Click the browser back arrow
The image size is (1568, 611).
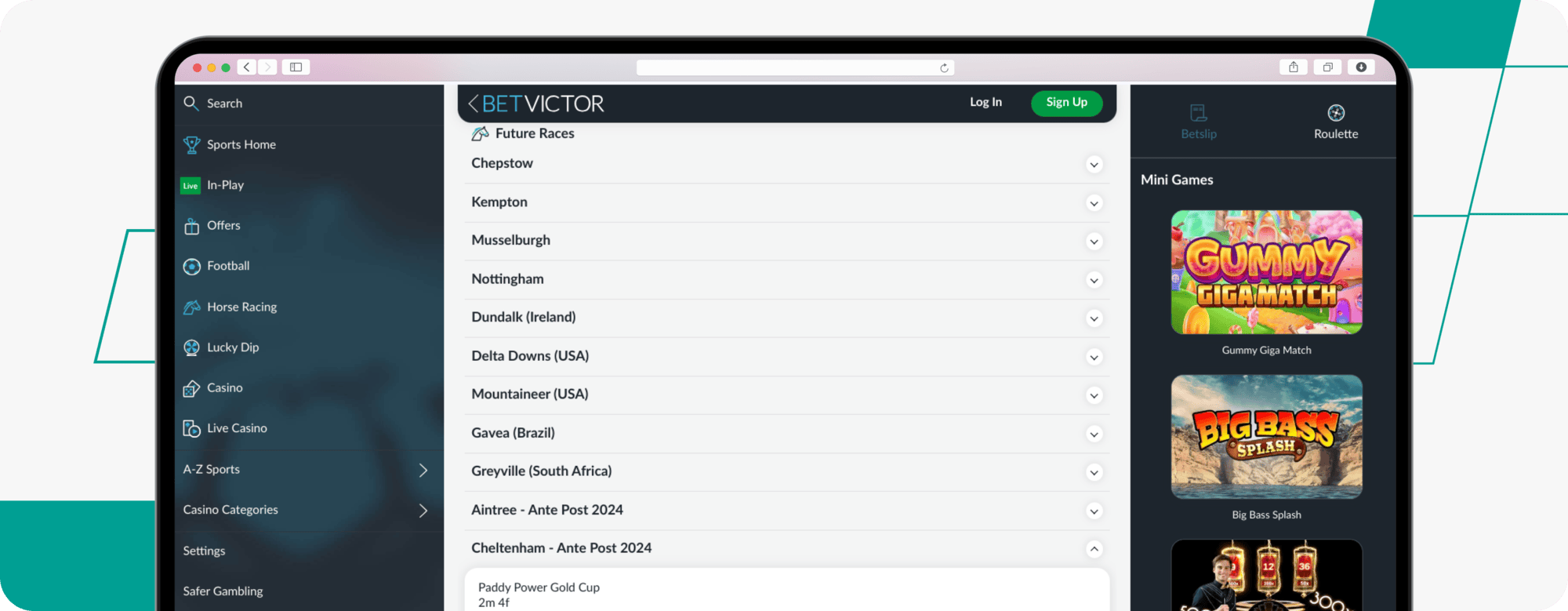[247, 67]
